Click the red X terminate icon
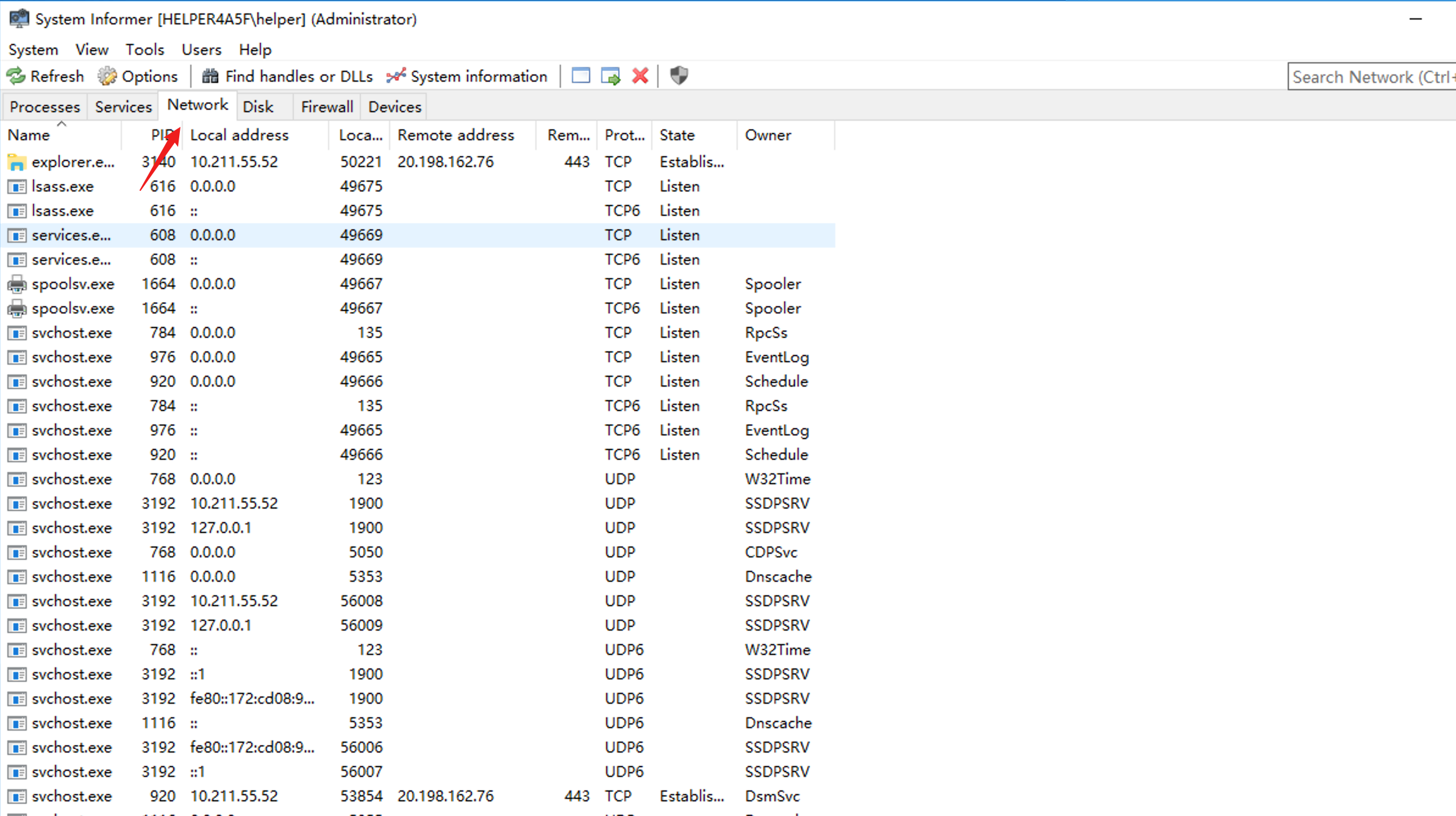Viewport: 1456px width, 816px height. tap(640, 76)
